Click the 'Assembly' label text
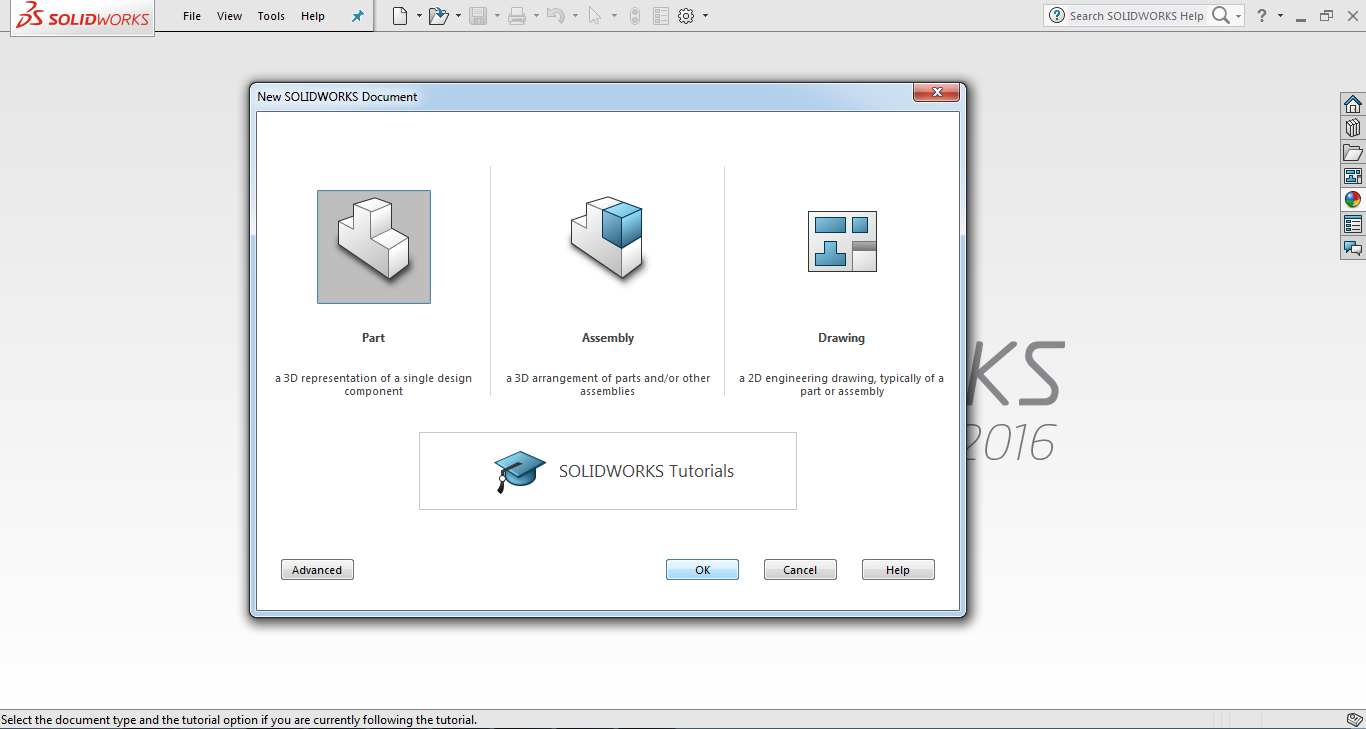Viewport: 1366px width, 729px height. (x=608, y=338)
